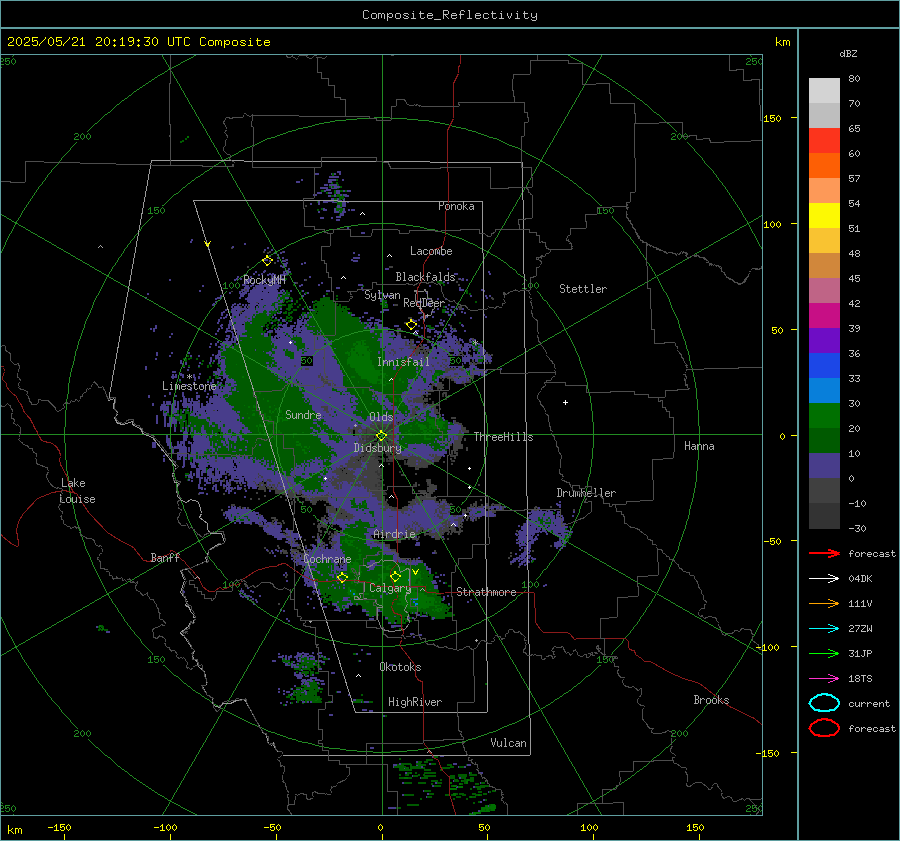Screen dimensions: 900x841
Task: Click the dBZ legend heading
Action: [848, 53]
